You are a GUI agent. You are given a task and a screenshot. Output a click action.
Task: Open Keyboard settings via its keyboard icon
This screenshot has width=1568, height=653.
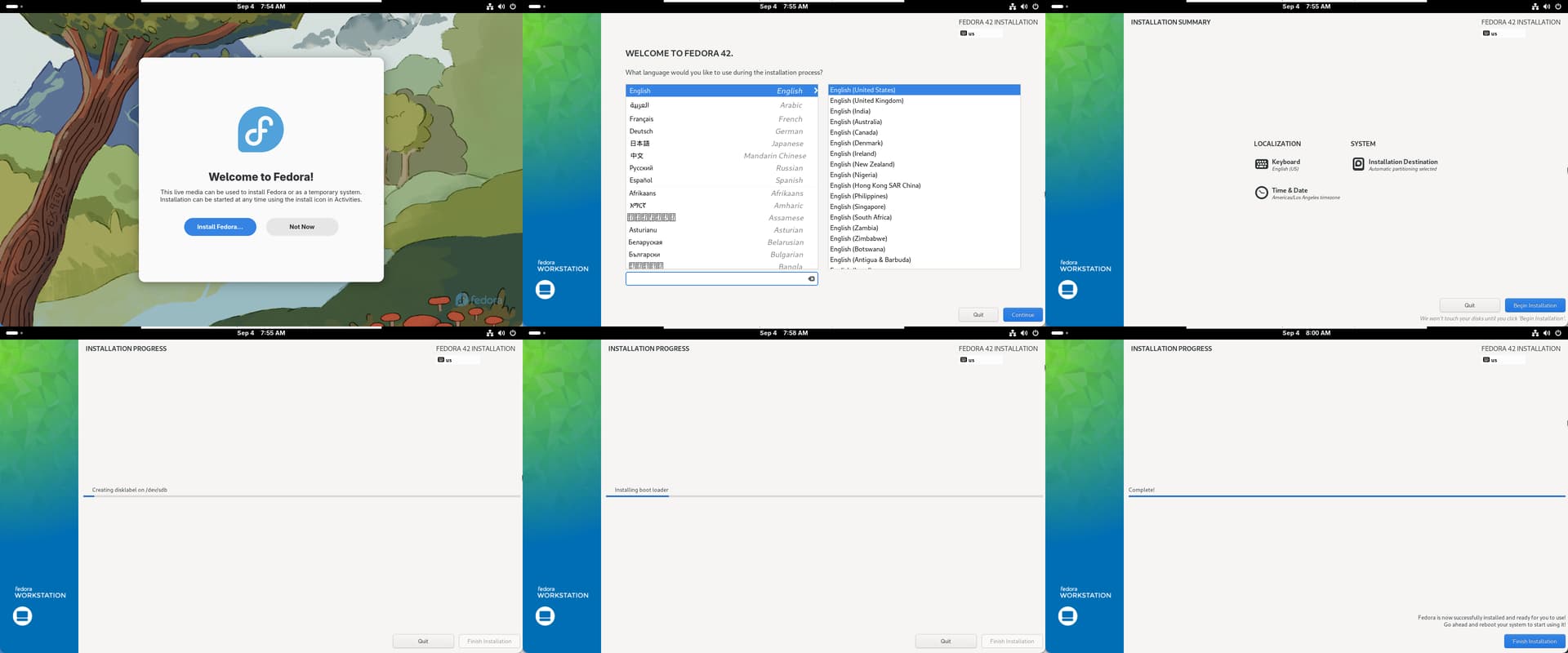[1261, 164]
